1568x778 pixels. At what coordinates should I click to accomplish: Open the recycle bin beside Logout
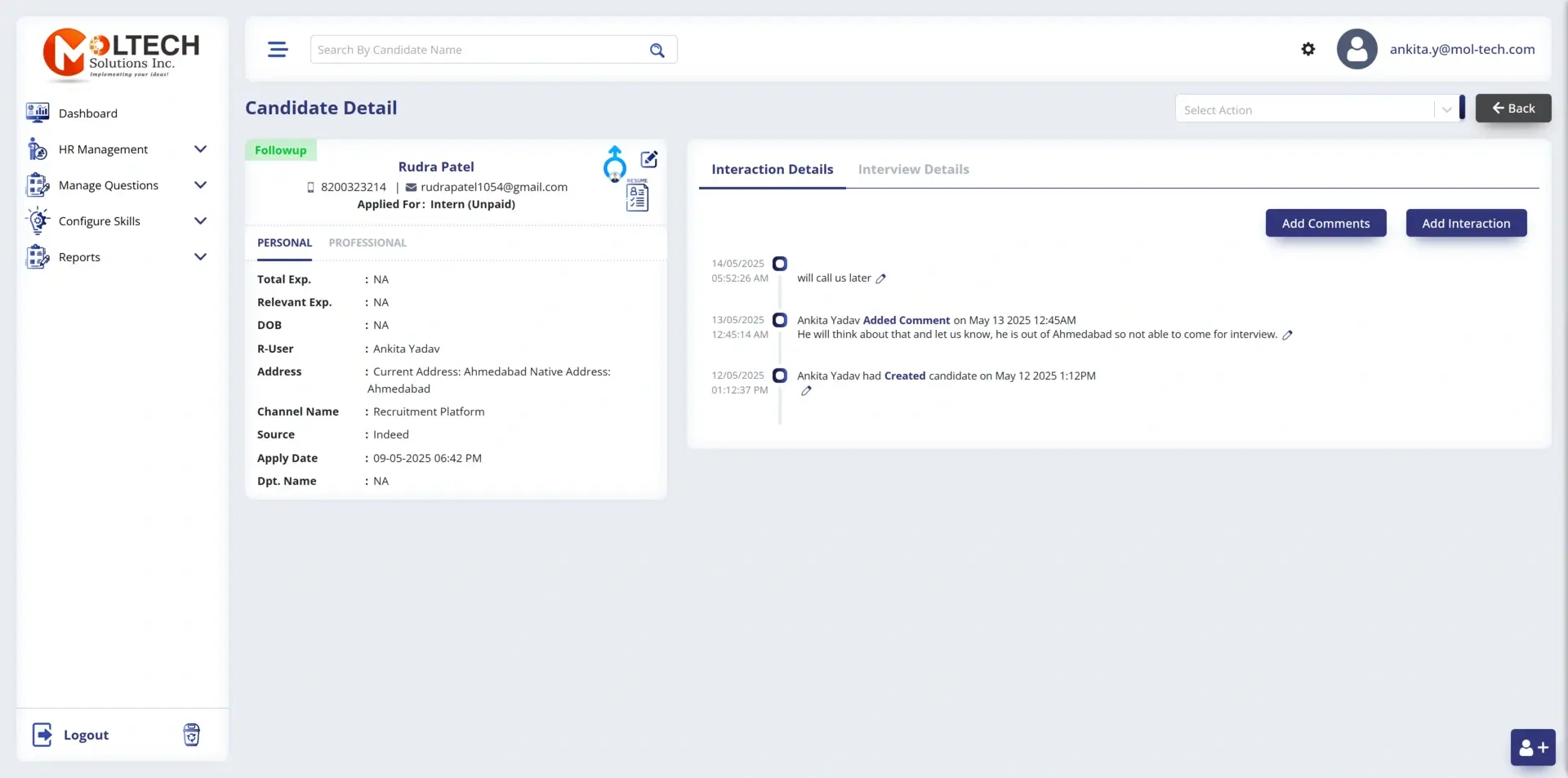click(x=191, y=734)
